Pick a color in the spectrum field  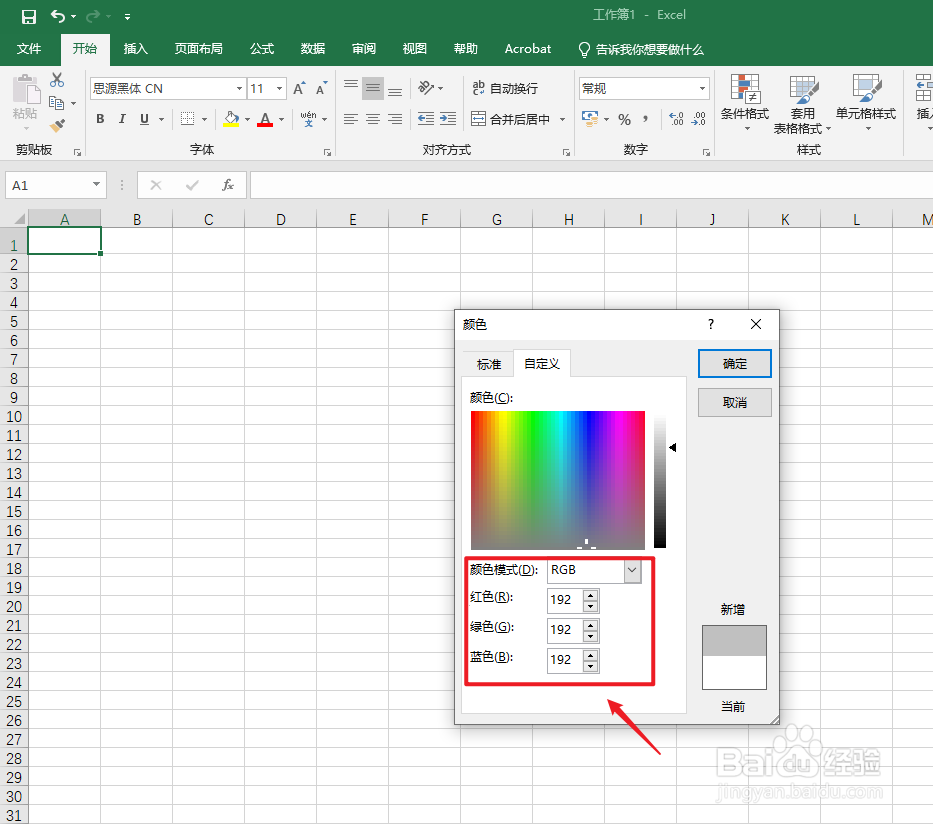pyautogui.click(x=558, y=480)
